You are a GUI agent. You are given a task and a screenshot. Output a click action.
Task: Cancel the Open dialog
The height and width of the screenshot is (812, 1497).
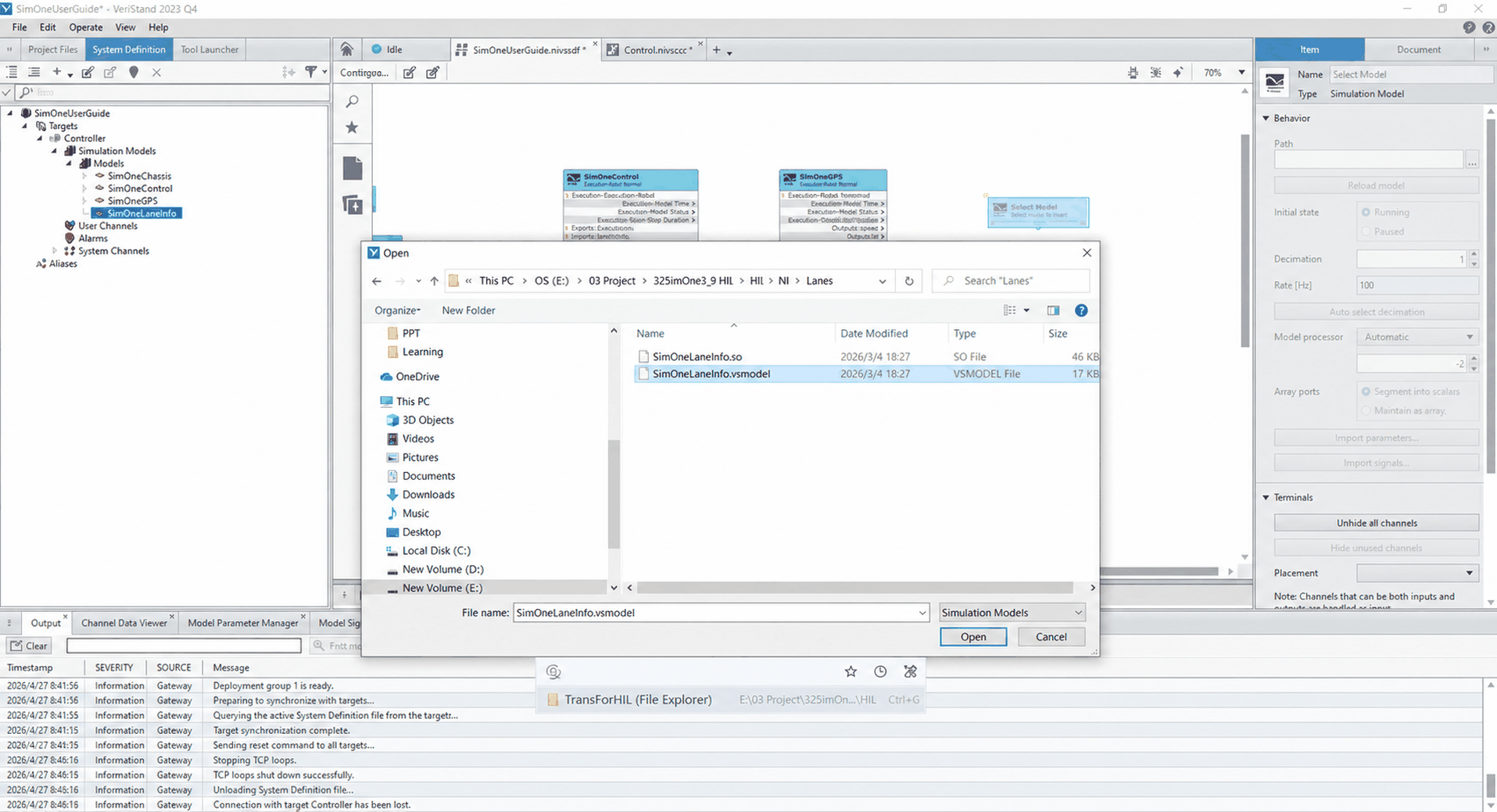[1051, 637]
